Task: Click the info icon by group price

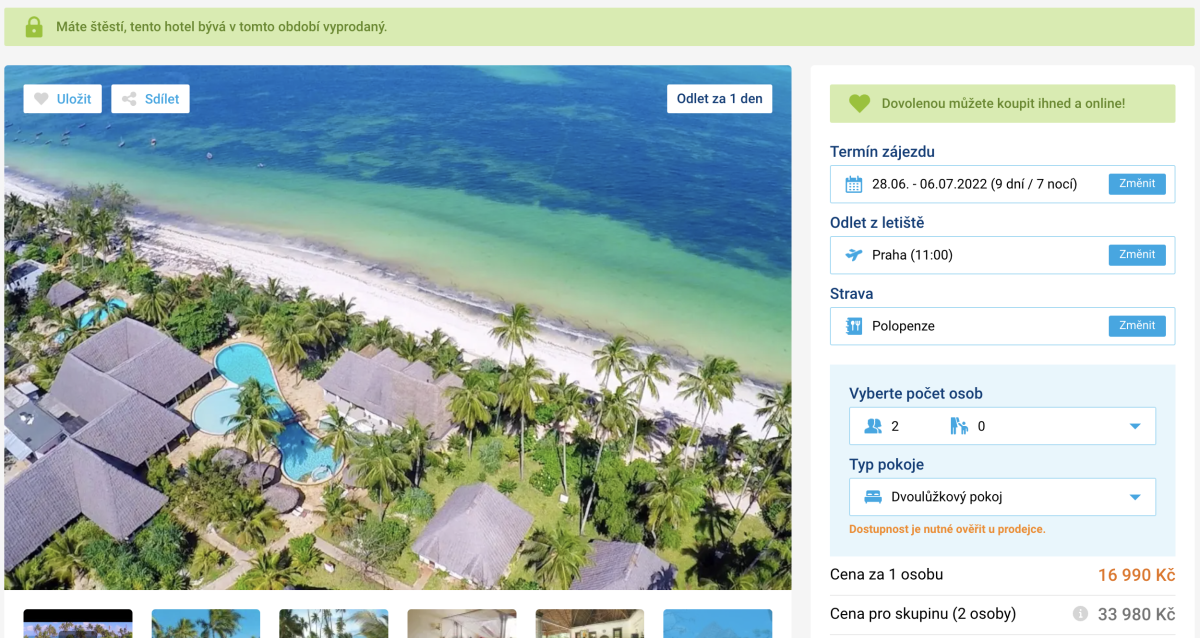Action: (1080, 614)
